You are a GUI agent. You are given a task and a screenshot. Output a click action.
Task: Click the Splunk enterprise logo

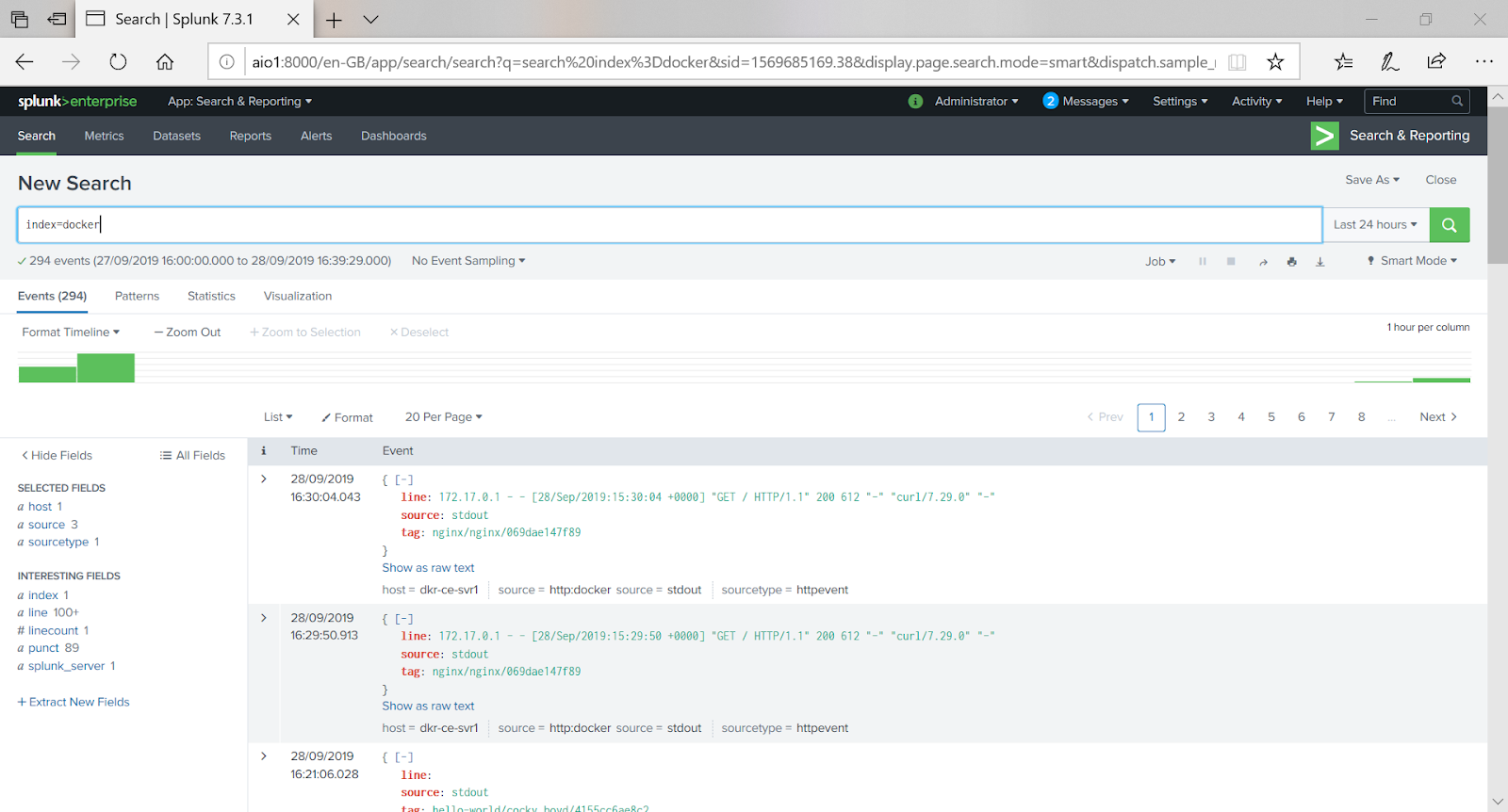(x=77, y=101)
